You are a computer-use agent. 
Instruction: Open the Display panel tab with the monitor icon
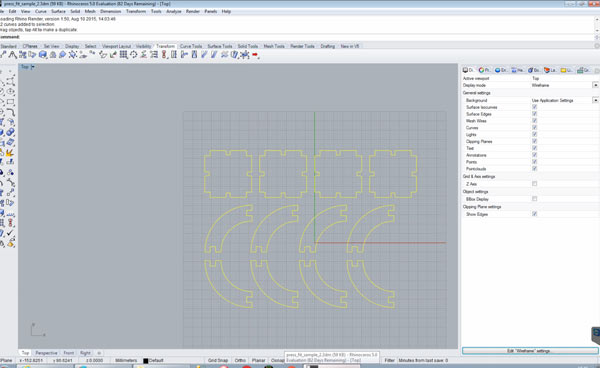click(468, 70)
